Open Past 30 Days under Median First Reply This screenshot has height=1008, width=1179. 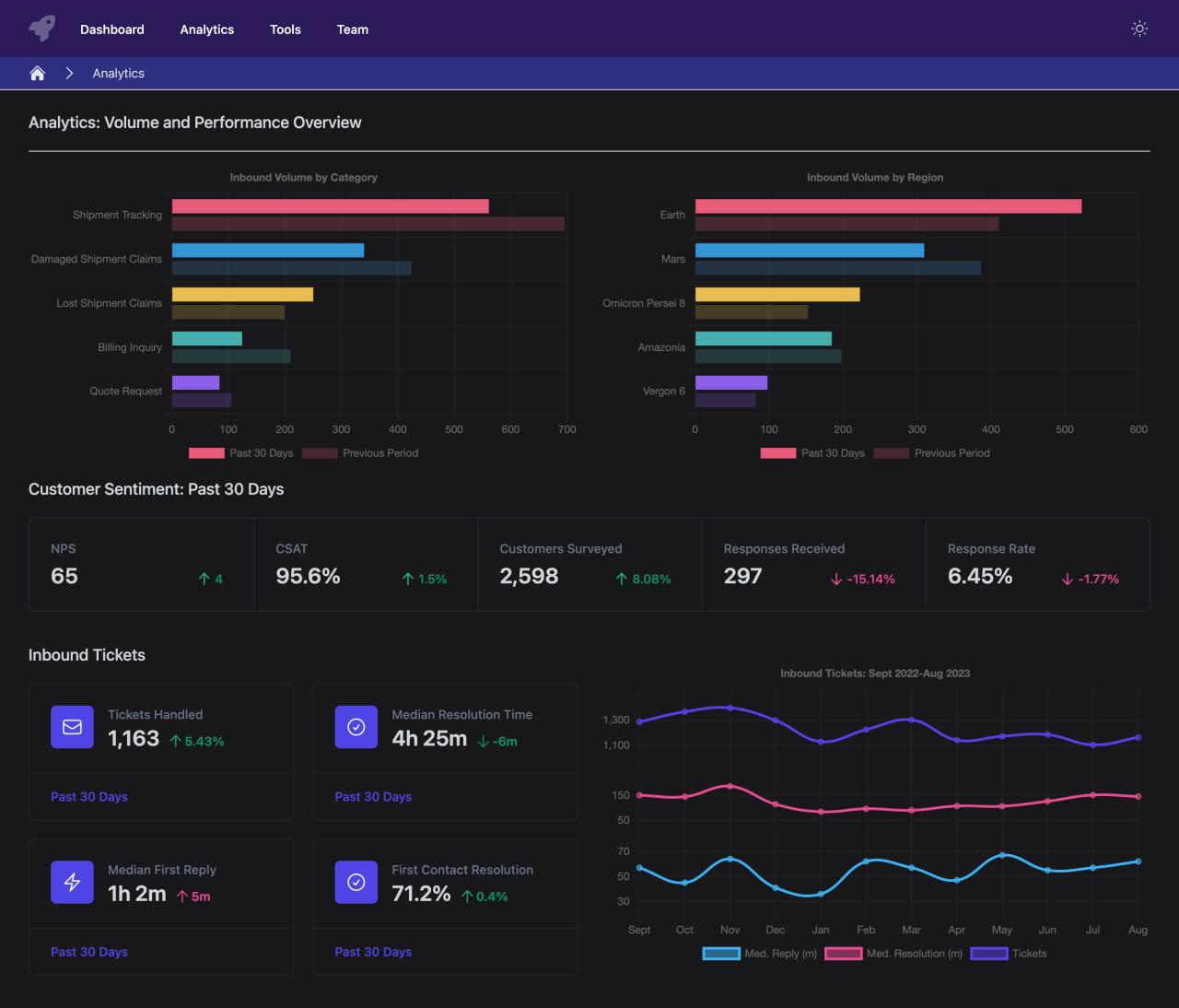89,952
